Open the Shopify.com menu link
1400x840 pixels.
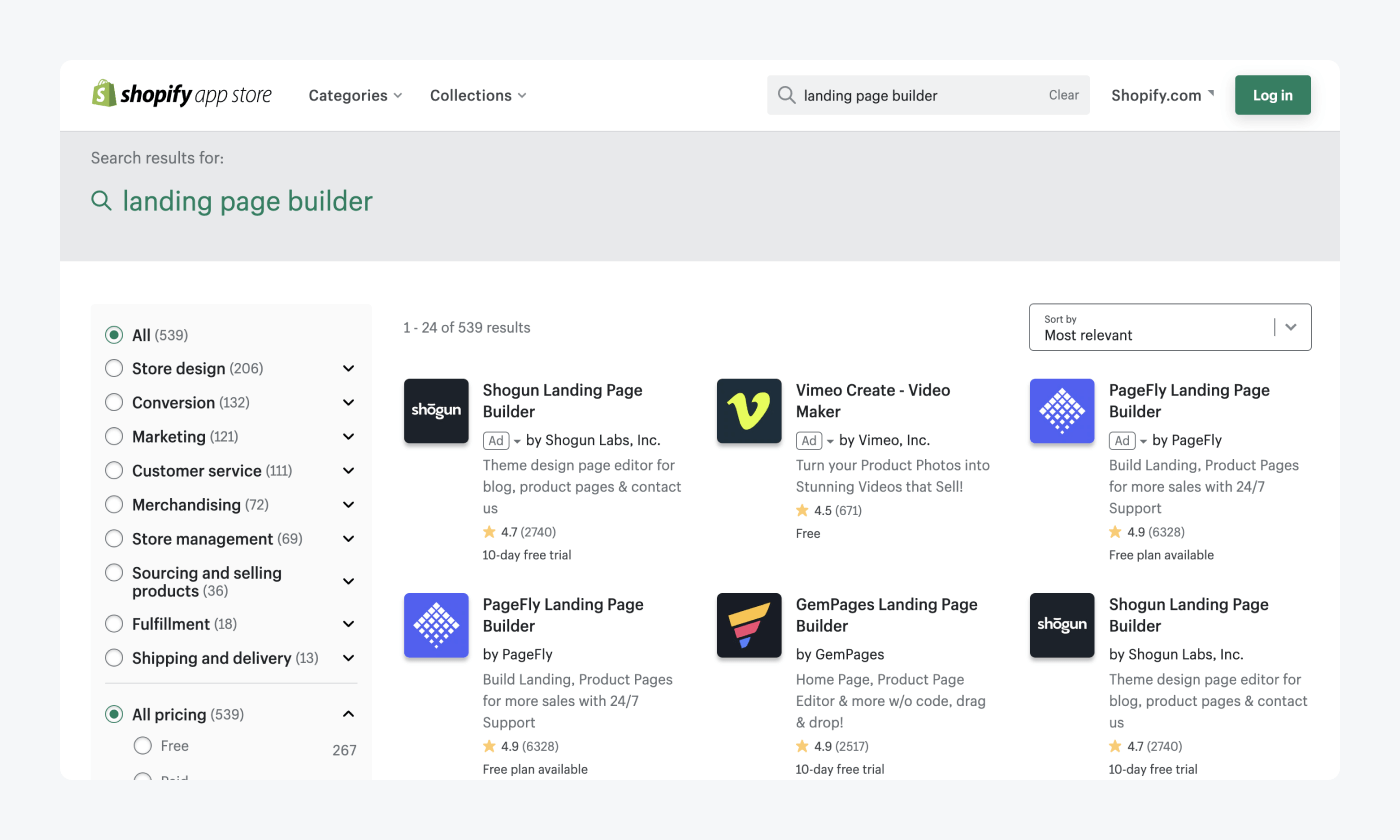pos(1163,95)
